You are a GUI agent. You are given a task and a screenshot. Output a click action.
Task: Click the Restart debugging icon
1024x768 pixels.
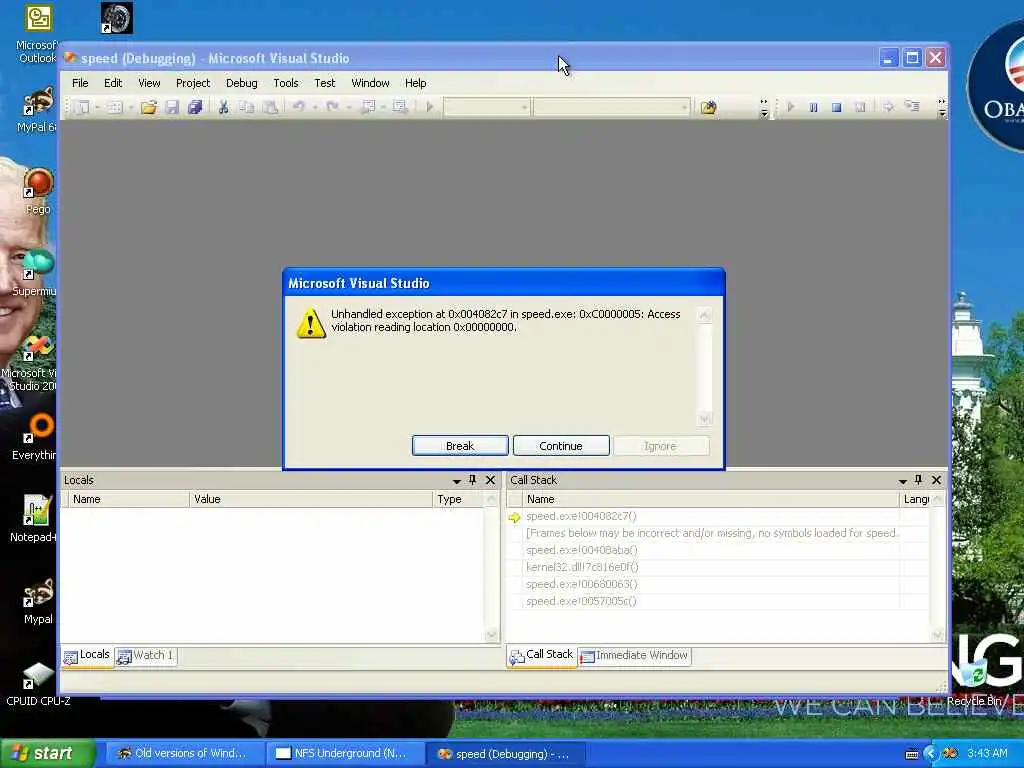coord(860,107)
